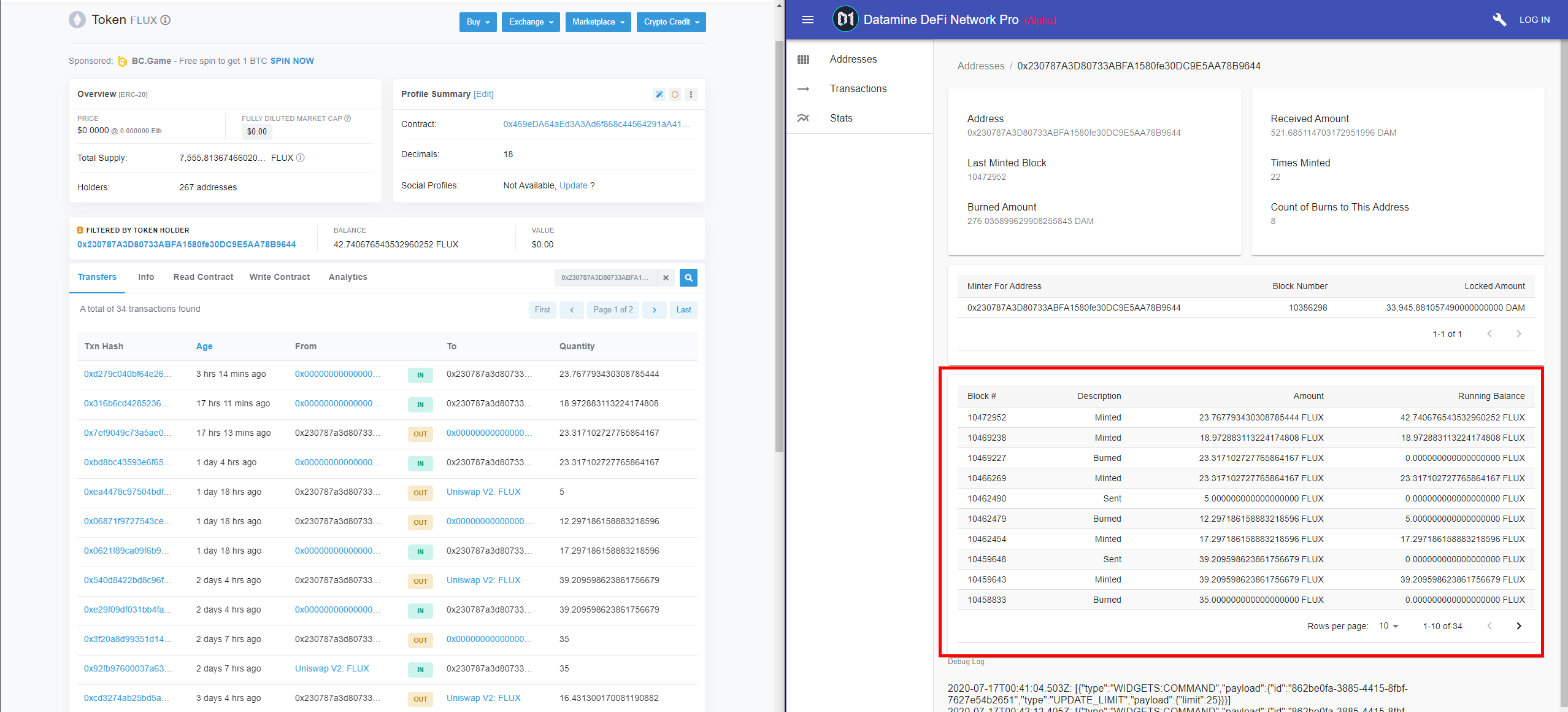Click the Etherscan page vertical scrollbar
Viewport: 1568px width, 712px height.
pyautogui.click(x=779, y=246)
